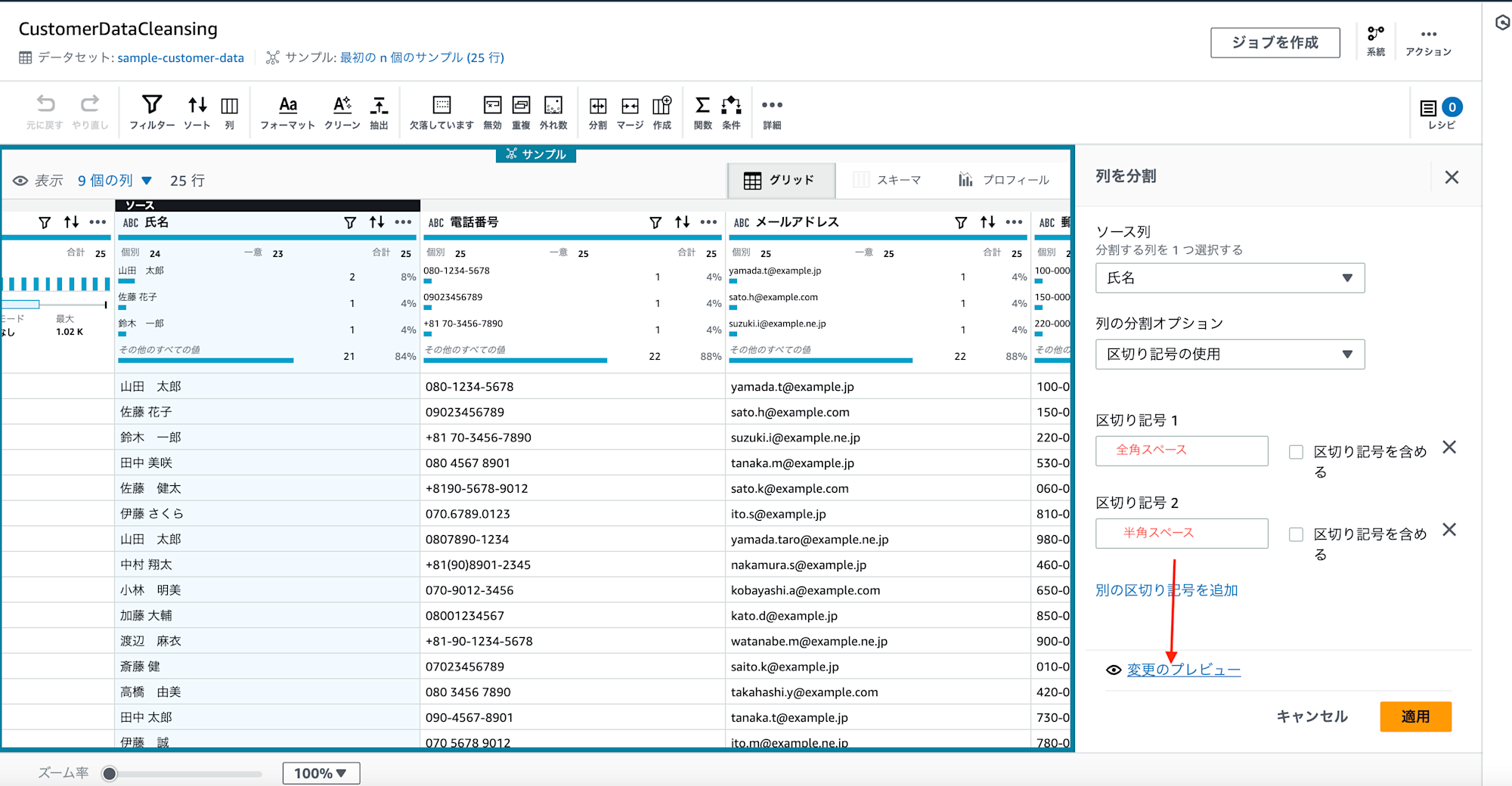Open the ソース列 dropdown showing 氏名
This screenshot has width=1512, height=786.
tap(1230, 278)
